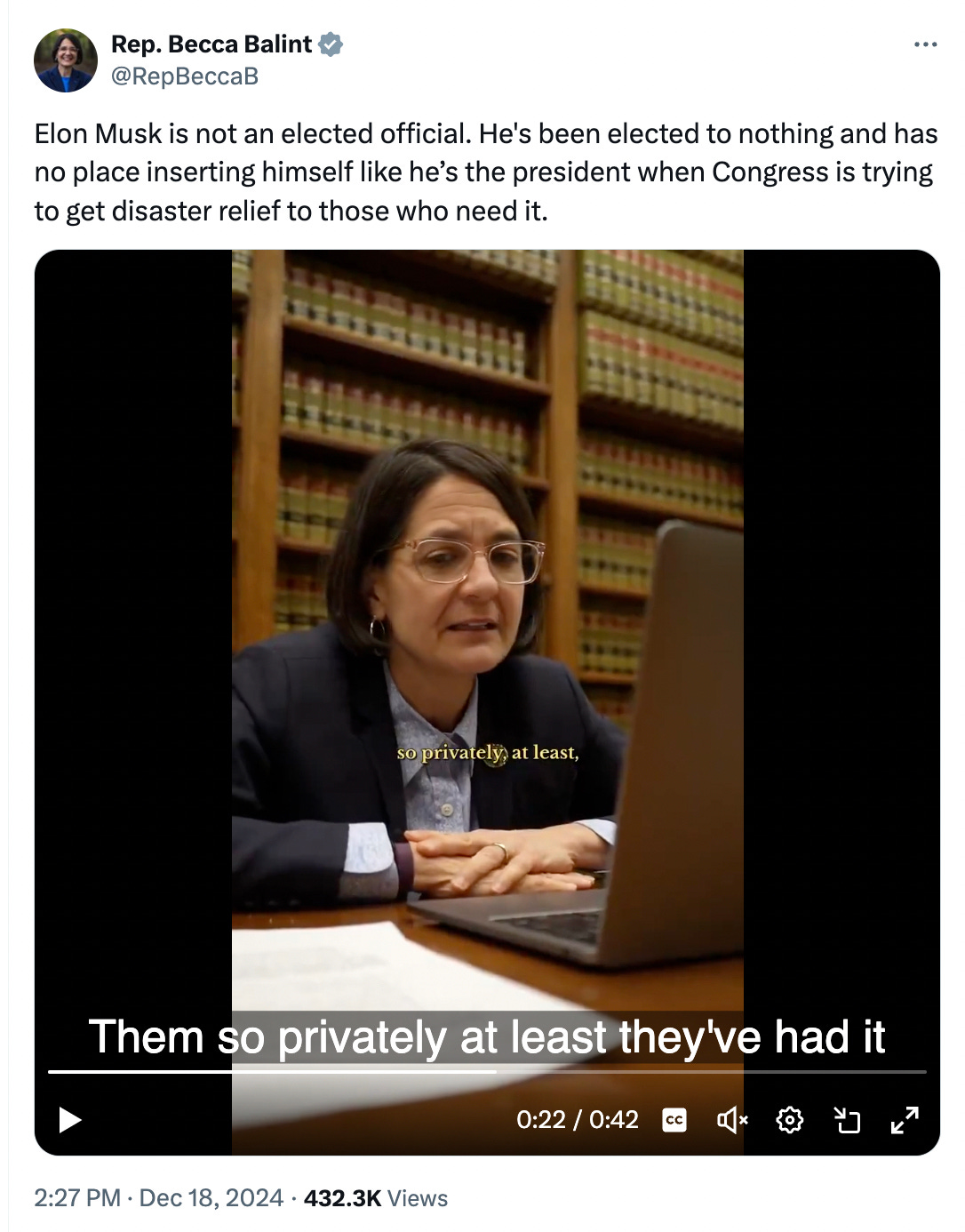The height and width of the screenshot is (1232, 965).
Task: Unmute the video using the speaker icon
Action: (x=732, y=1120)
